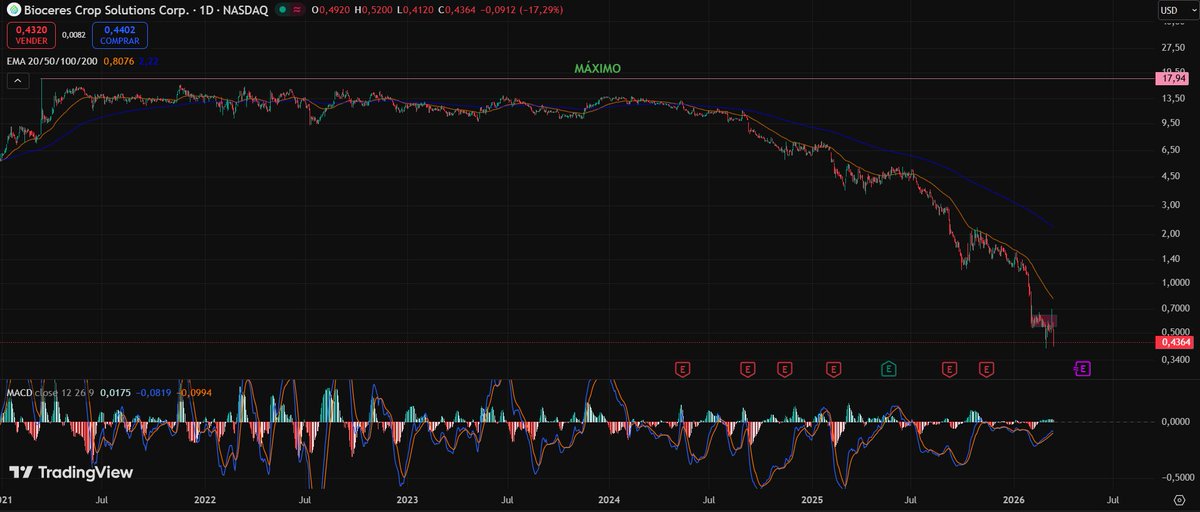This screenshot has width=1200, height=512.
Task: Click the 27,50 price scale label
Action: pyautogui.click(x=1172, y=47)
